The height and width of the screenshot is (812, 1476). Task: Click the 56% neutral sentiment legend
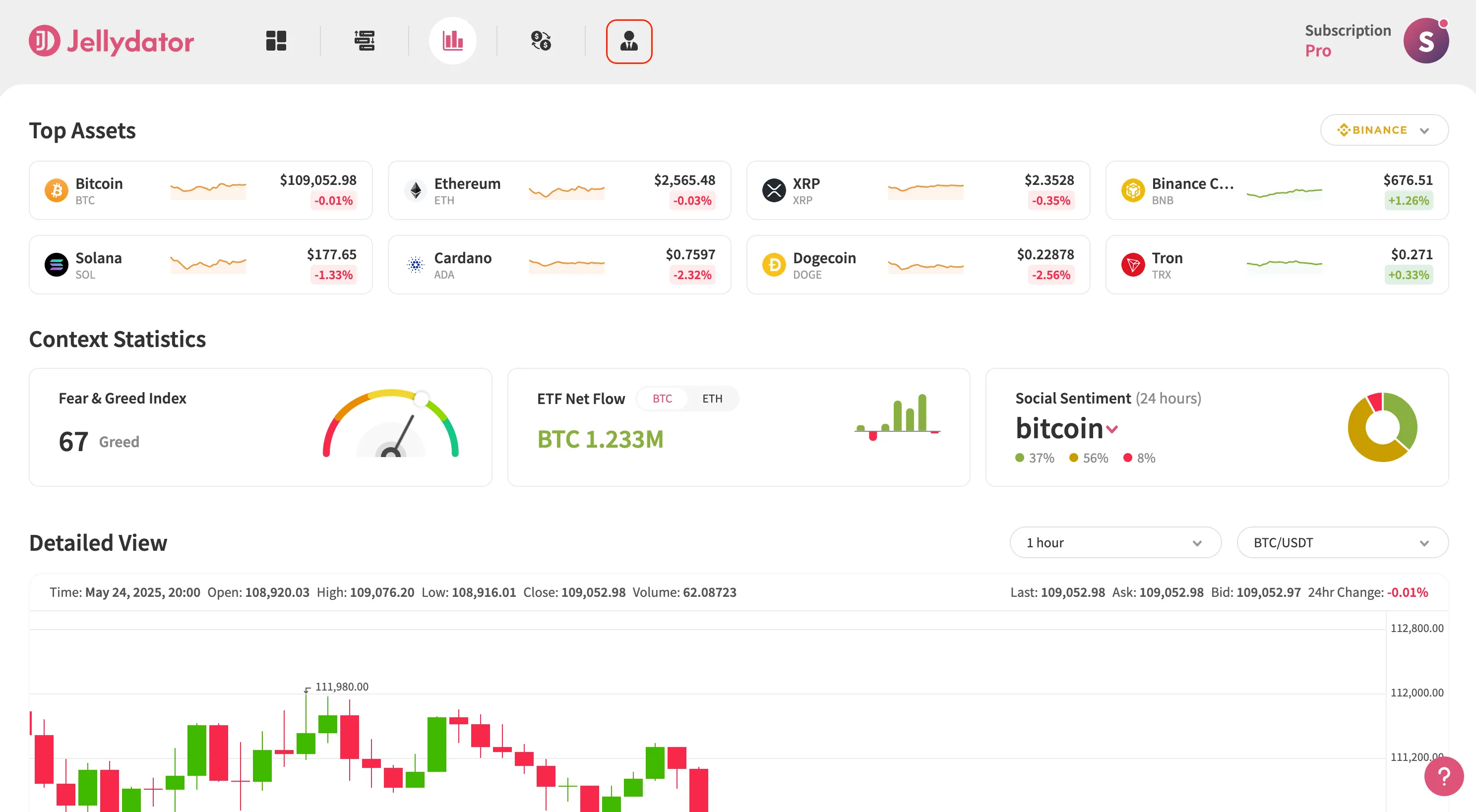click(1089, 458)
